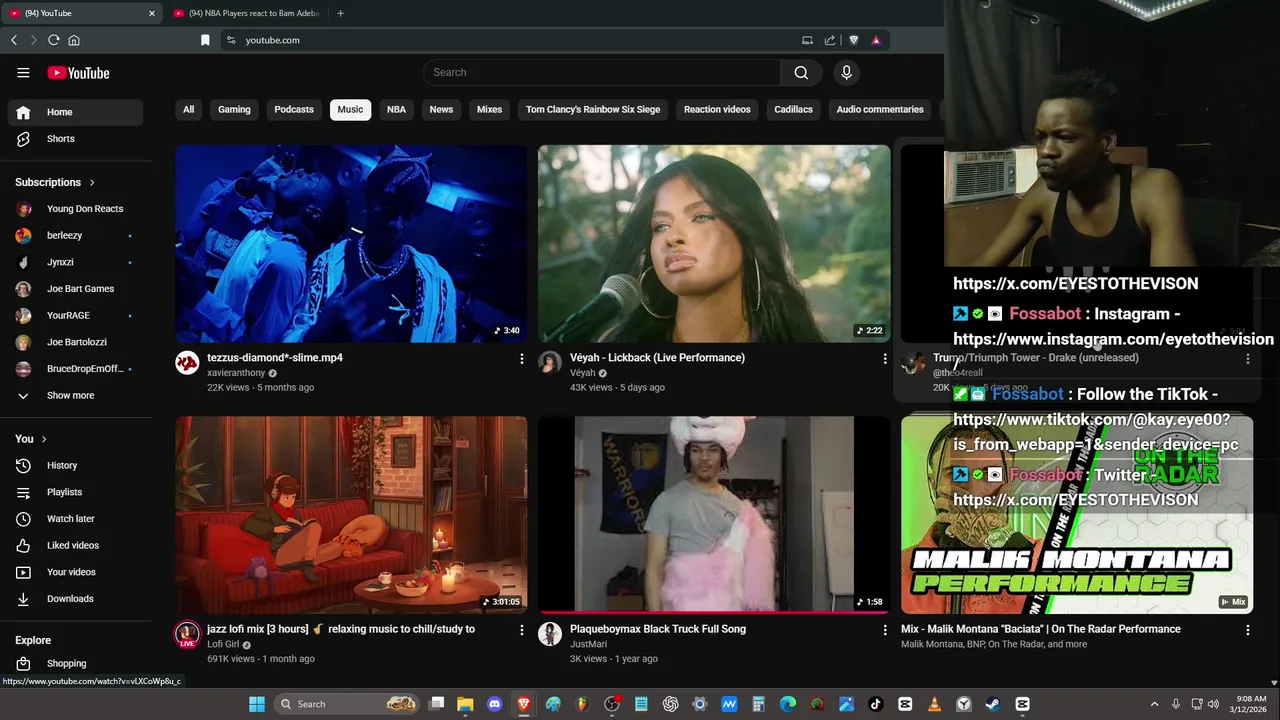The image size is (1280, 720).
Task: Expand the You section chevron
Action: click(x=44, y=439)
